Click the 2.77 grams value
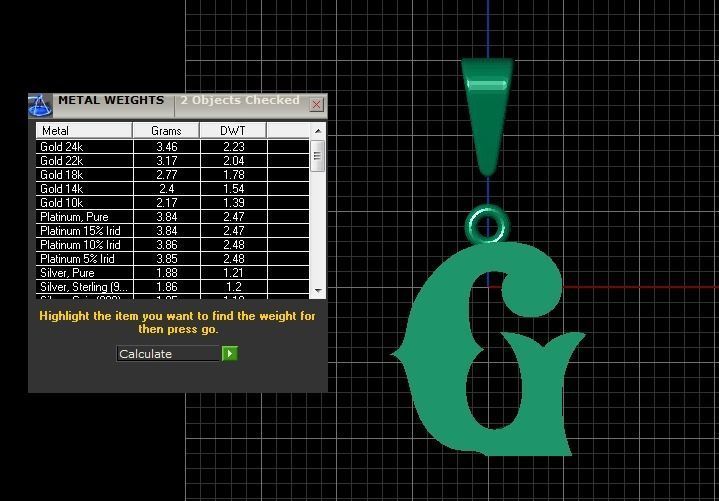Image resolution: width=719 pixels, height=501 pixels. click(x=166, y=175)
